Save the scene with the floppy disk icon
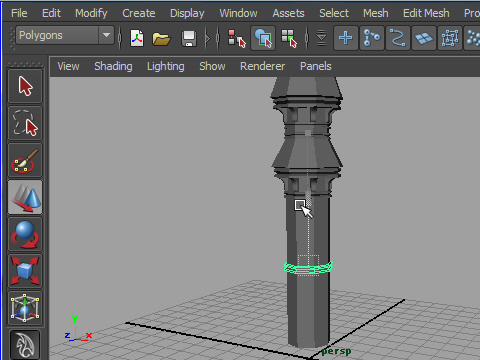Viewport: 480px width, 360px height. (x=189, y=38)
